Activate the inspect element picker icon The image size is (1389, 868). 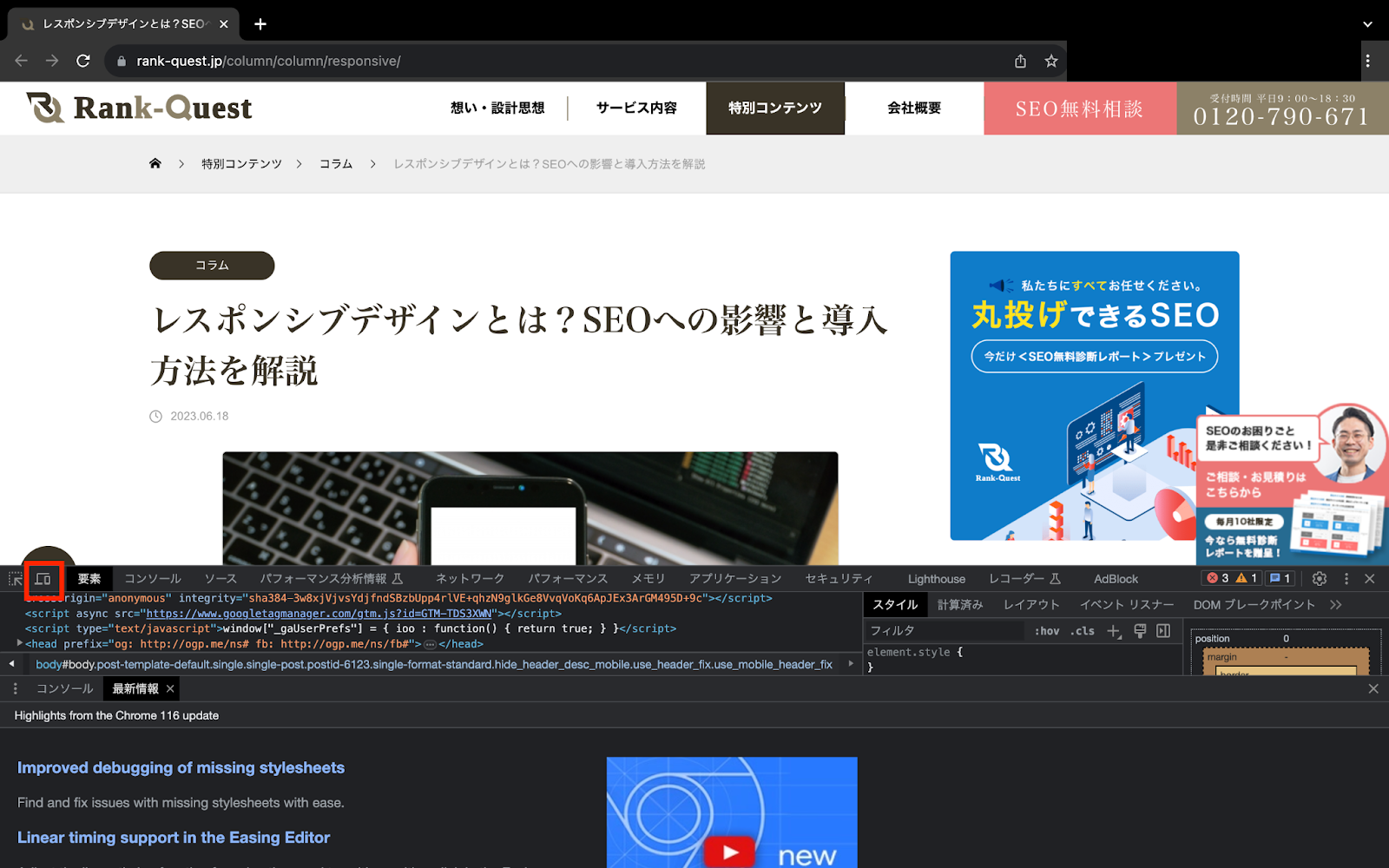click(x=16, y=579)
